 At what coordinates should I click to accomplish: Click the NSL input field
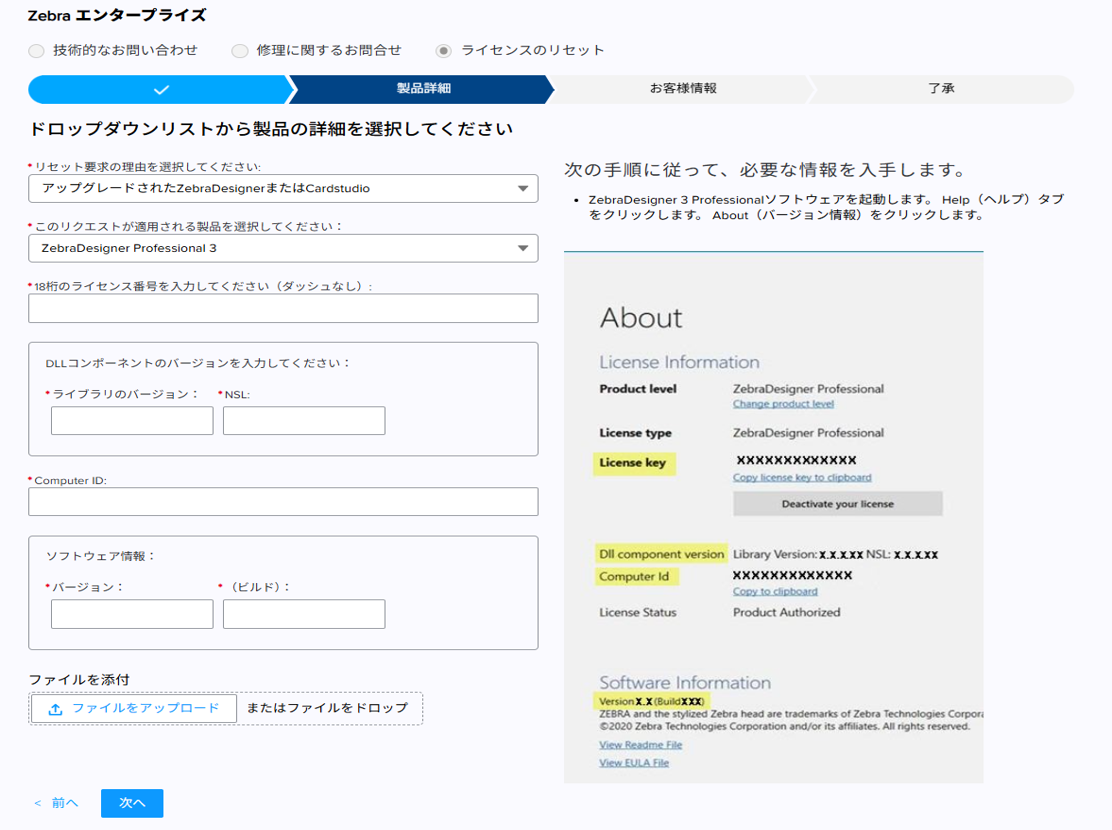(x=304, y=421)
